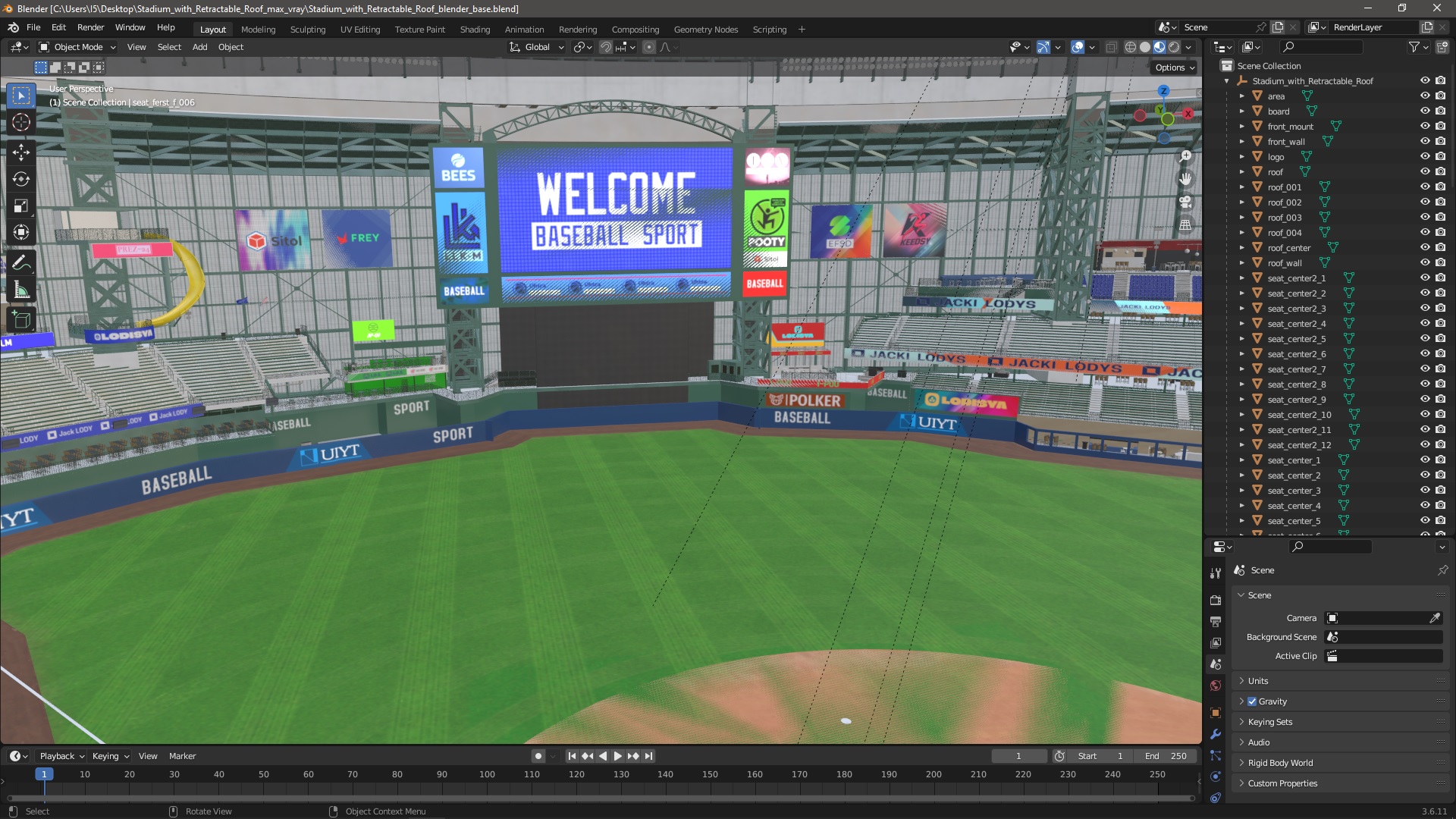Viewport: 1456px width, 819px height.
Task: Select the Cursor tool in the toolbar
Action: point(21,122)
